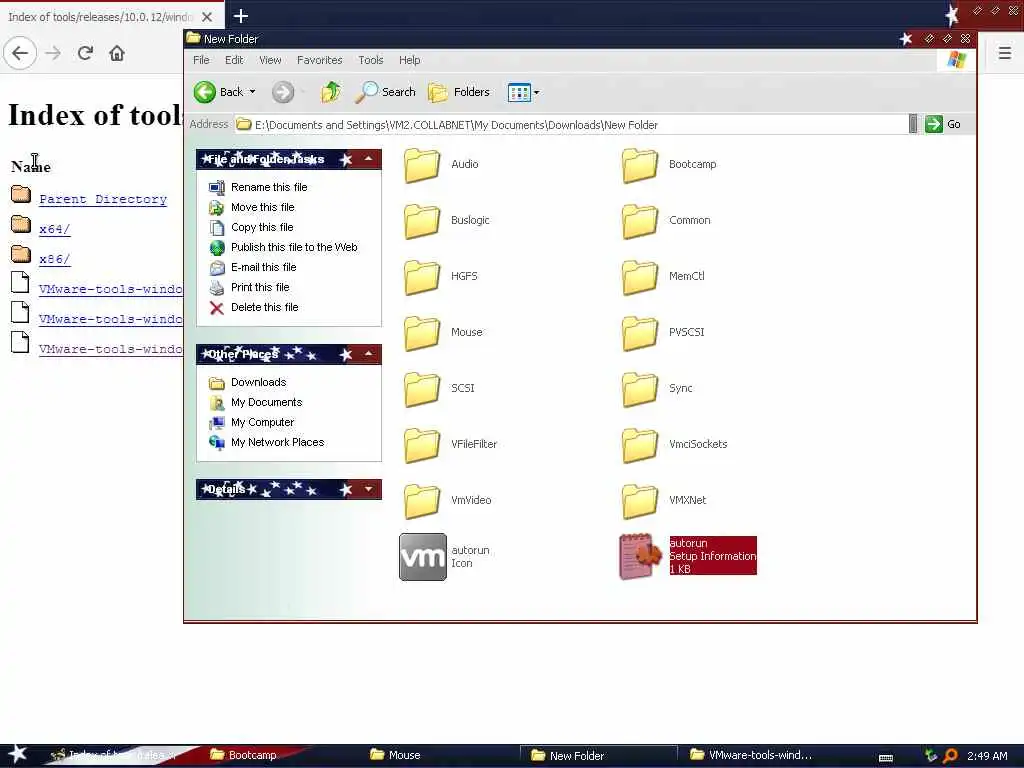
Task: Open the x86/ directory link
Action: [55, 259]
